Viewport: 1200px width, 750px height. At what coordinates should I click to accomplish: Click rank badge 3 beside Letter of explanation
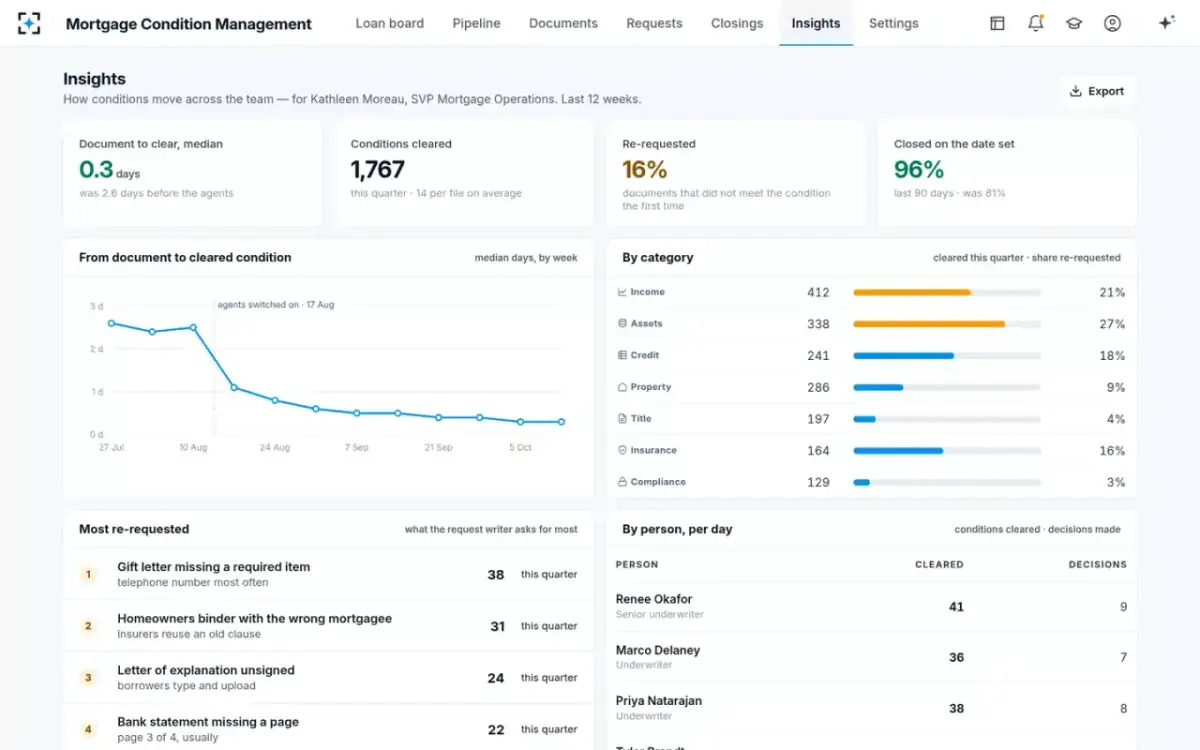tap(88, 678)
